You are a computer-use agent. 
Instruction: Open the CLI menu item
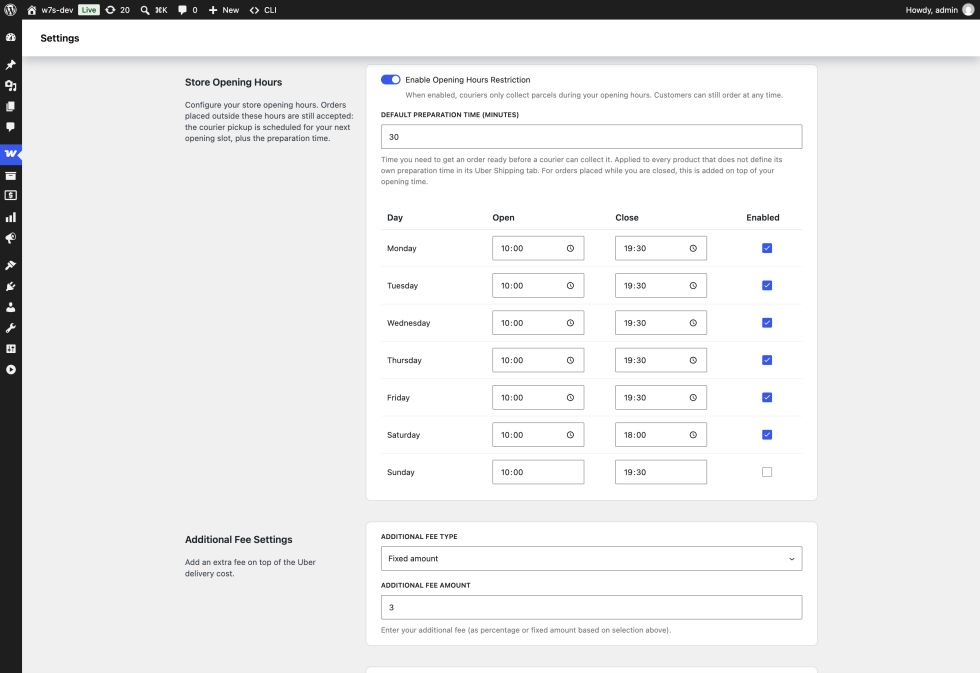(x=263, y=10)
